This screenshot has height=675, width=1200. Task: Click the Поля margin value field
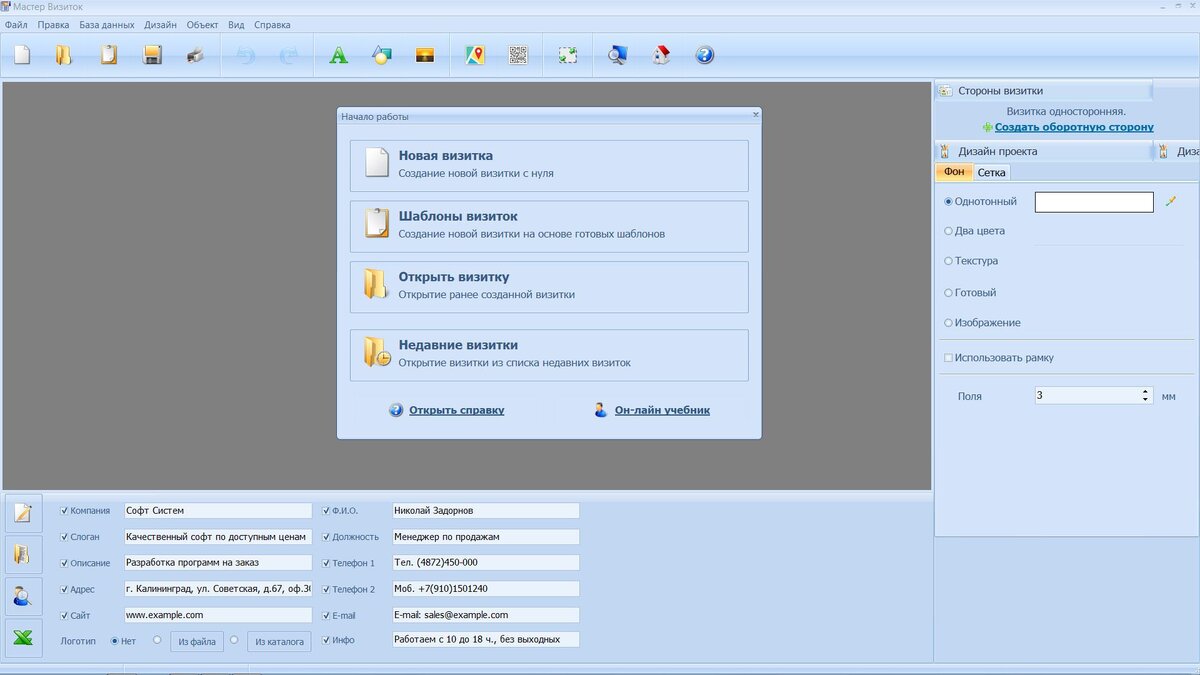[x=1086, y=396]
